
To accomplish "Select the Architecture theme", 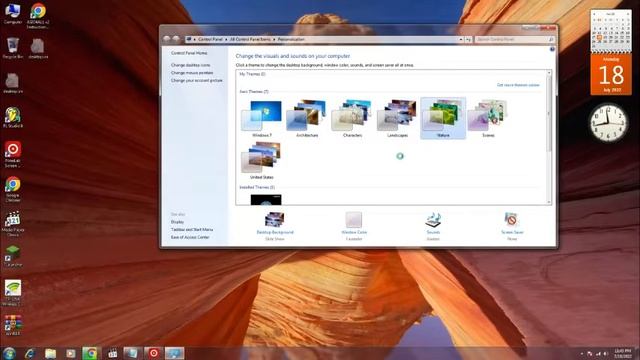I will (307, 118).
